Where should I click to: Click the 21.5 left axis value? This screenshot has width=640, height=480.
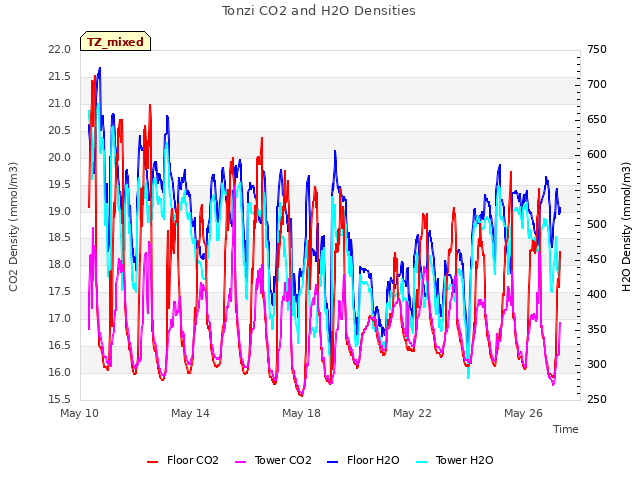point(60,77)
